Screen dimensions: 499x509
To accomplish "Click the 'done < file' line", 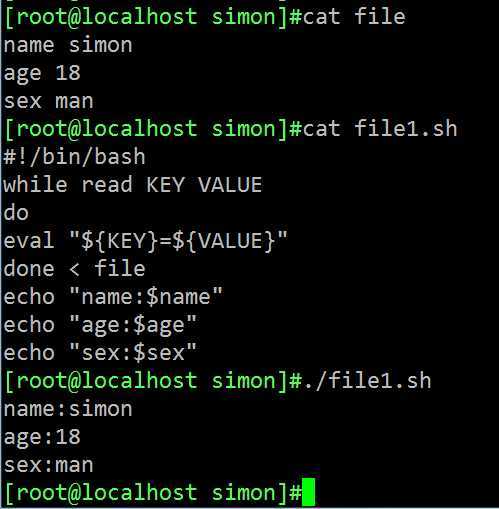I will click(x=75, y=269).
